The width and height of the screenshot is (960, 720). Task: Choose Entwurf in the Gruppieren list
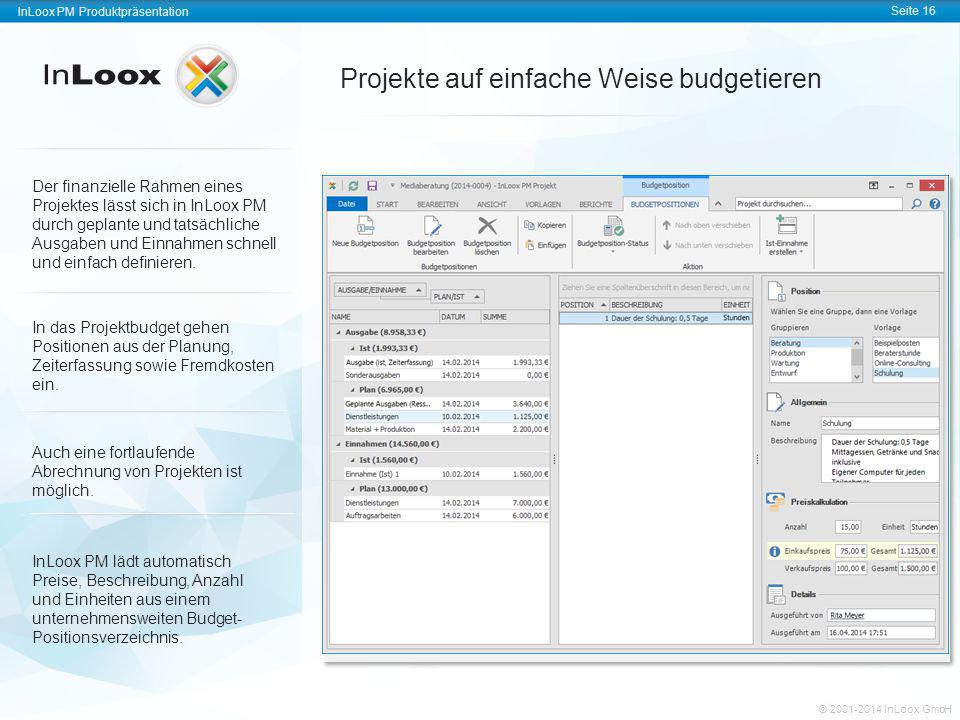(x=810, y=373)
